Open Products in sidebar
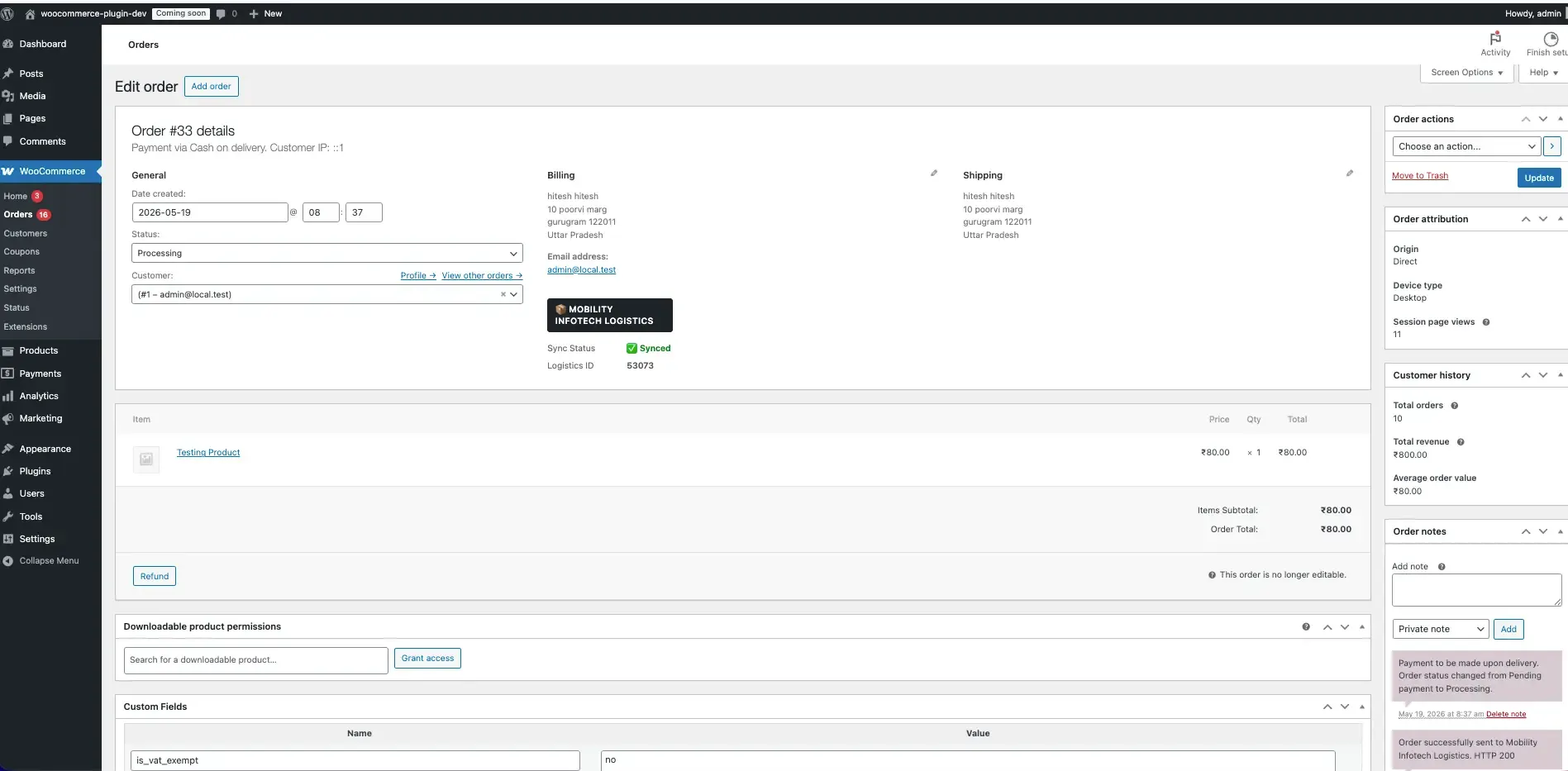Image resolution: width=1568 pixels, height=771 pixels. [x=39, y=350]
